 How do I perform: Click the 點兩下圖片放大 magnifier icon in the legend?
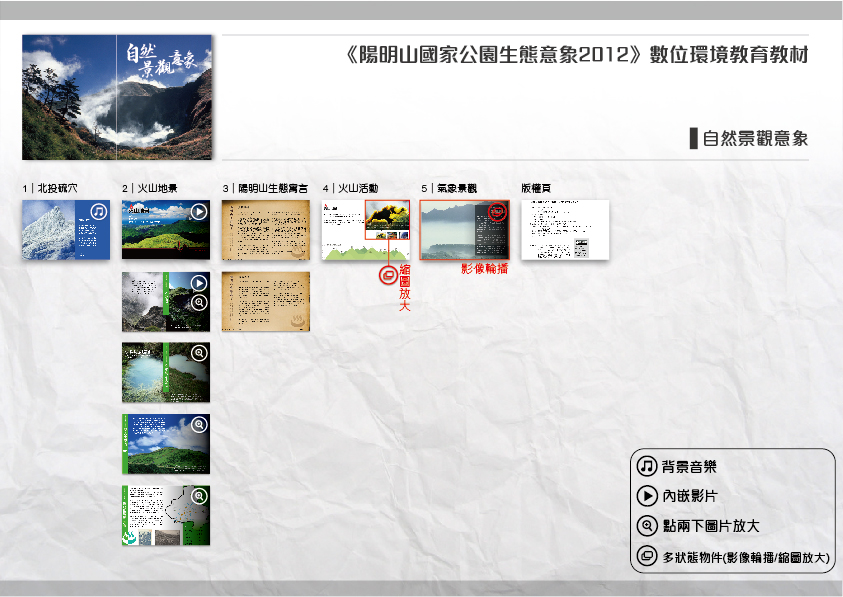(647, 526)
